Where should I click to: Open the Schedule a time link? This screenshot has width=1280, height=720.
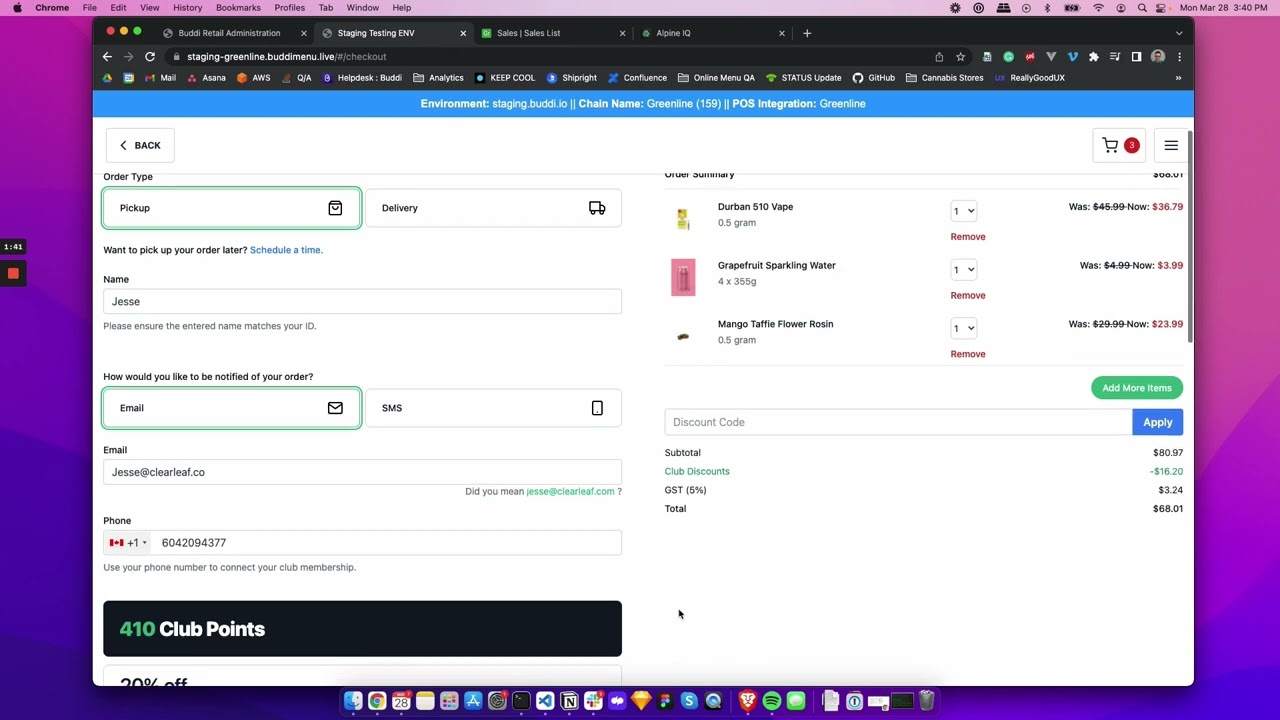tap(286, 250)
